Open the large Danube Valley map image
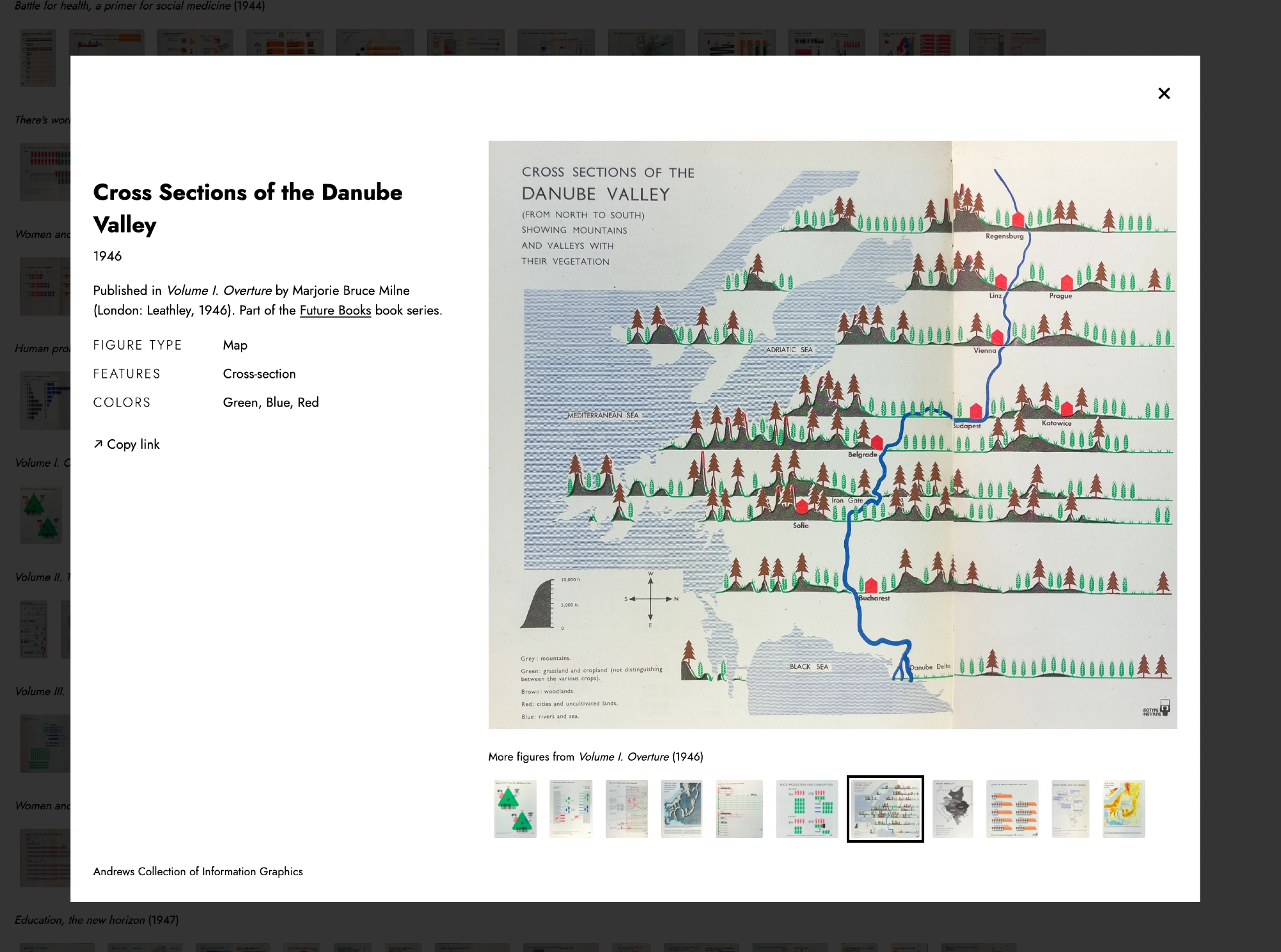 click(x=832, y=435)
